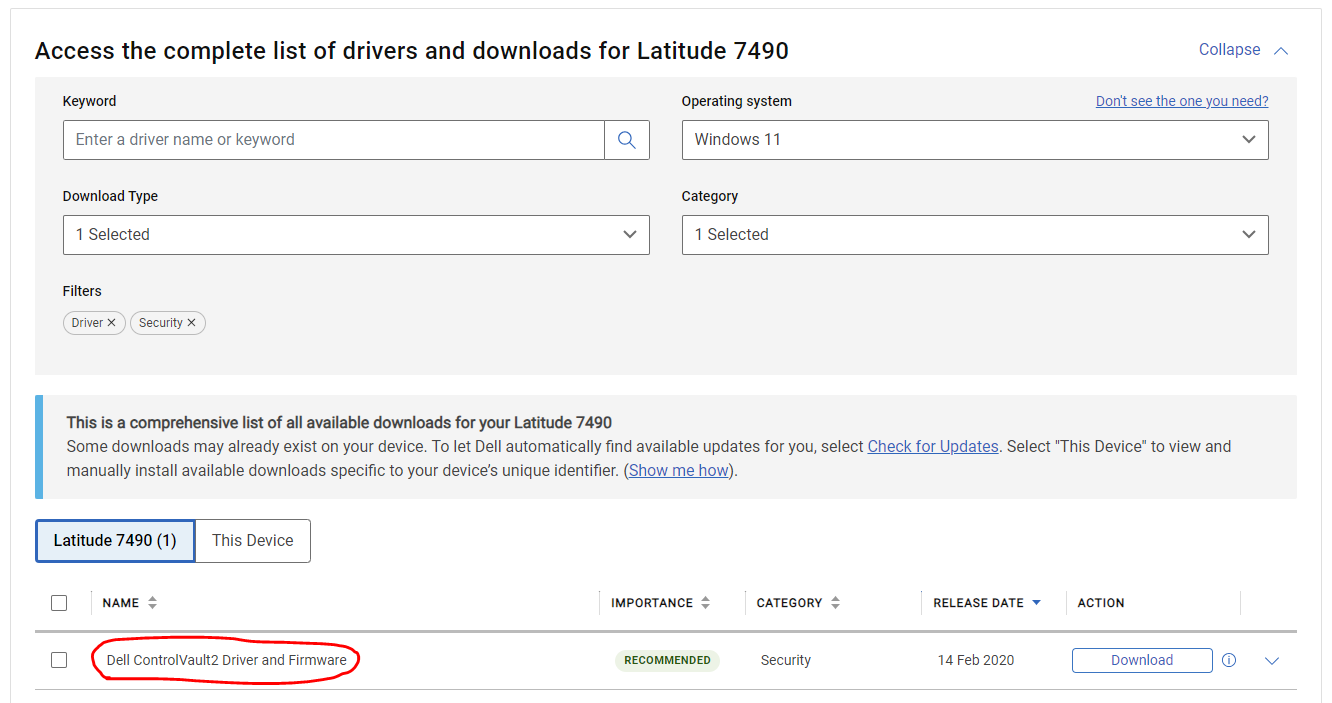
Task: Click the info icon next to Download
Action: (1229, 660)
